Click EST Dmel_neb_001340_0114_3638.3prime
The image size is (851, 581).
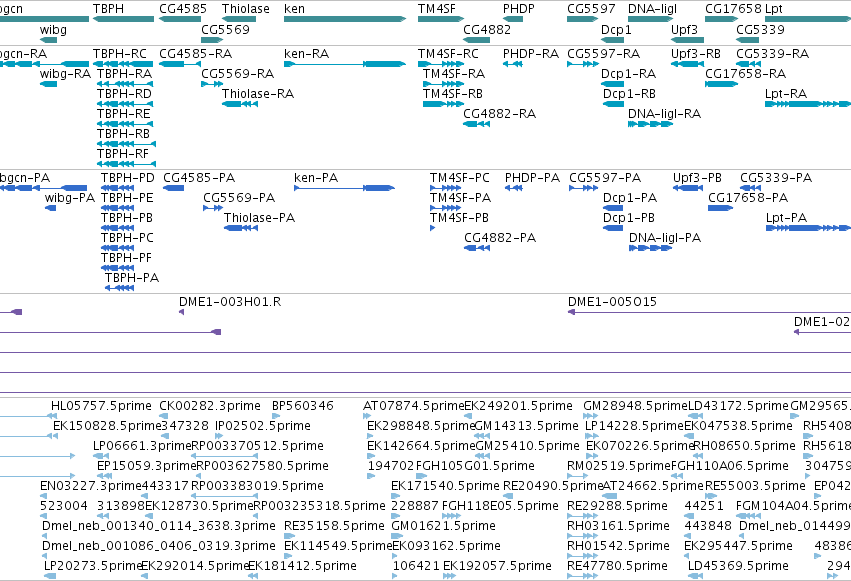pos(159,526)
